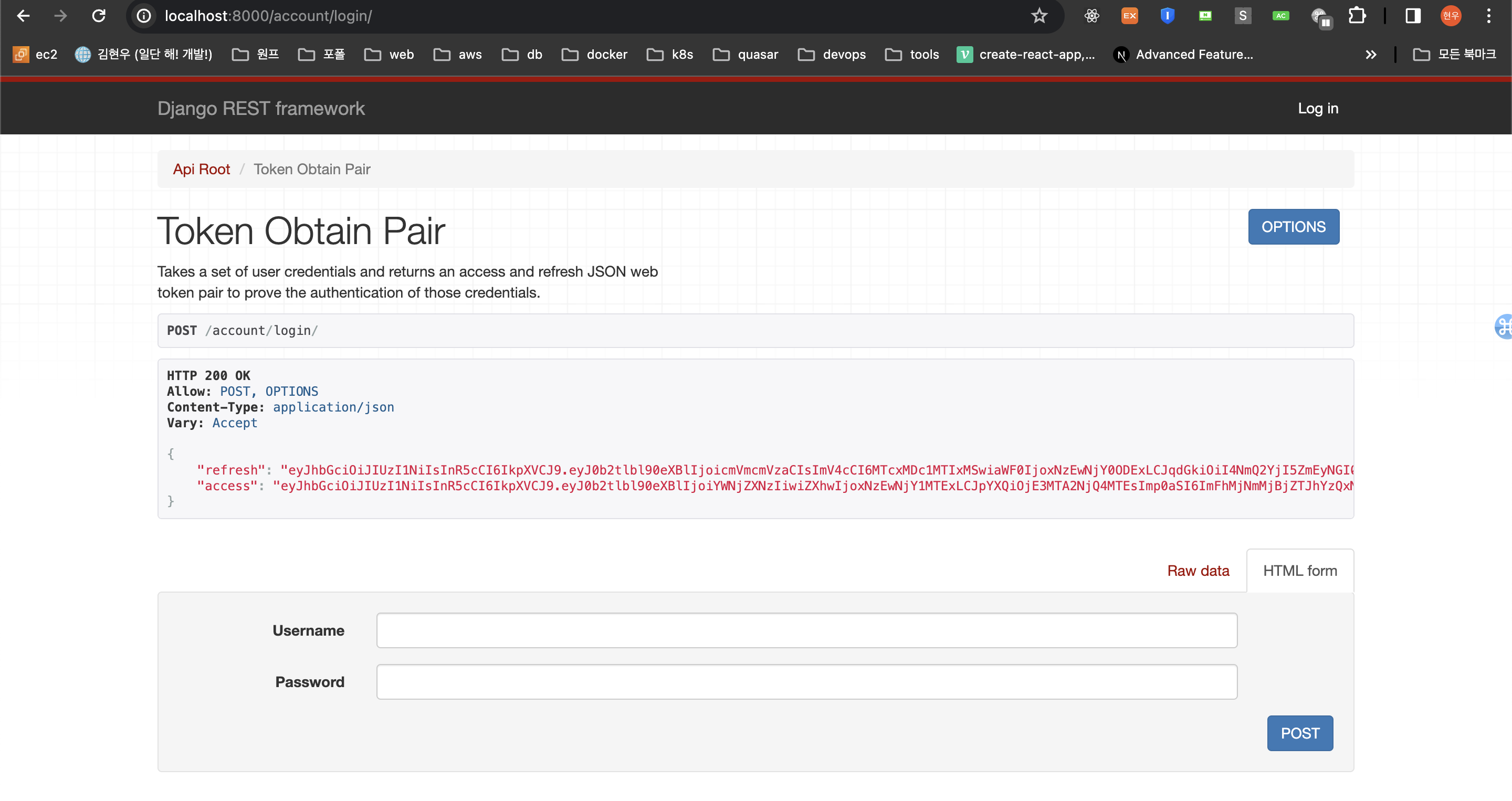
Task: Open the ec2 bookmark
Action: [x=35, y=55]
